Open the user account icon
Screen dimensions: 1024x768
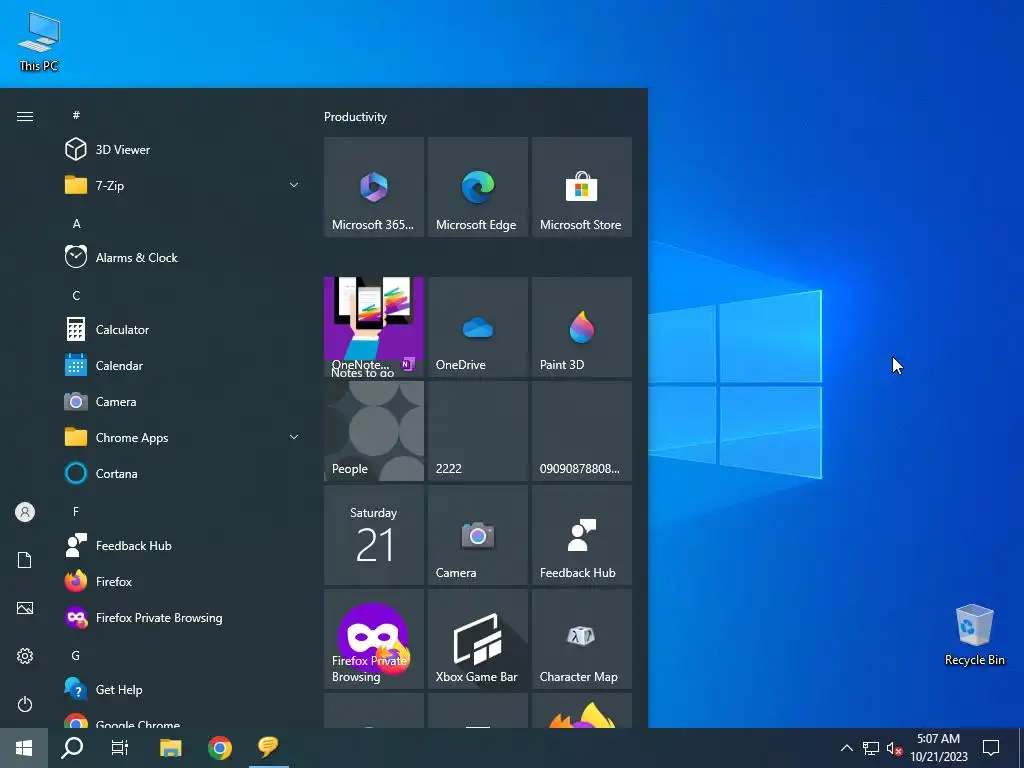coord(25,512)
